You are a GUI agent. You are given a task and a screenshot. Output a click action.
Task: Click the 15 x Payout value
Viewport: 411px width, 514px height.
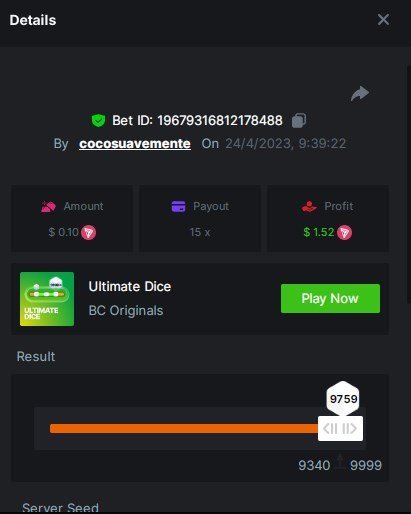pyautogui.click(x=200, y=232)
